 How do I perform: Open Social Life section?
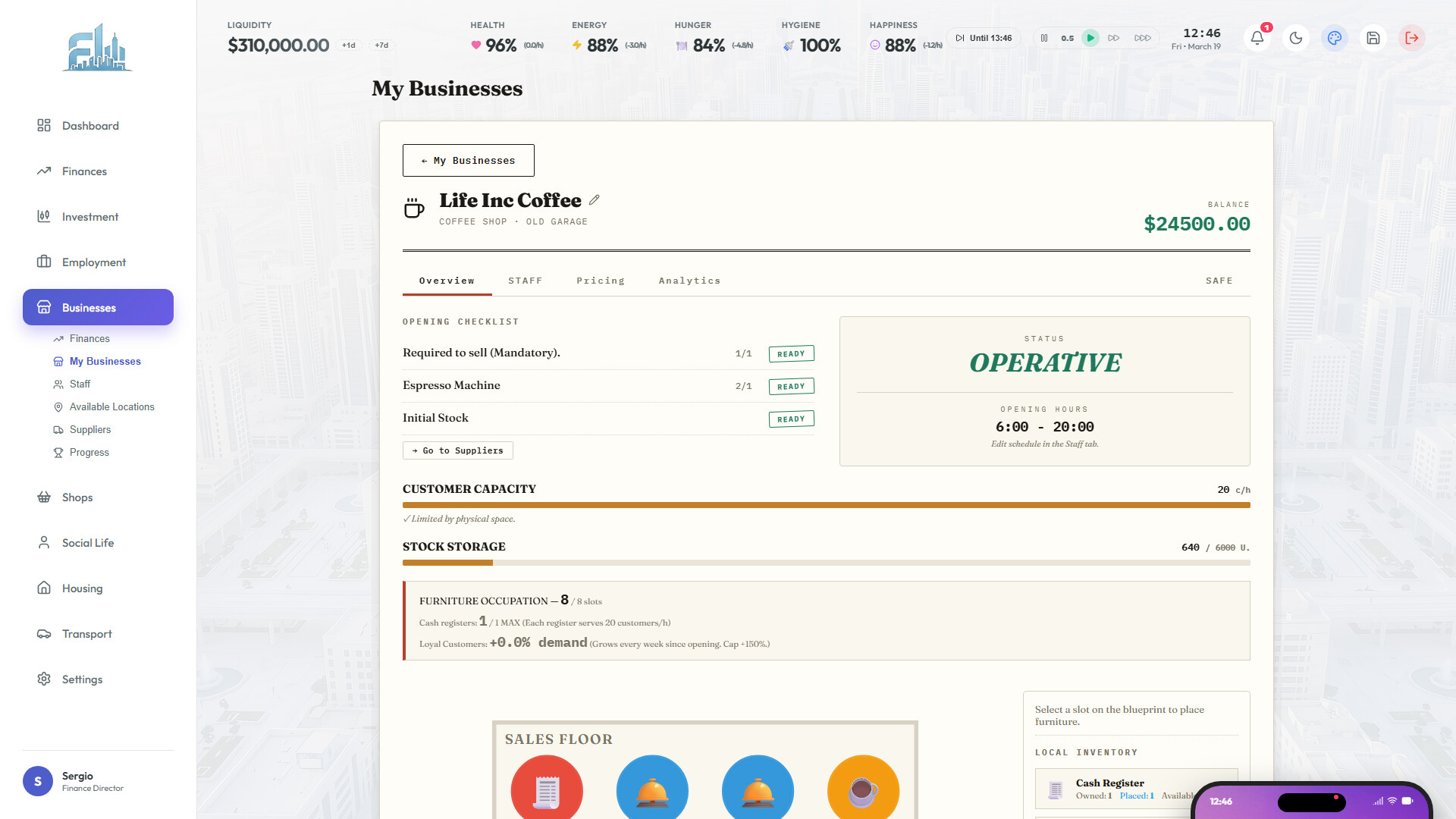click(x=98, y=542)
